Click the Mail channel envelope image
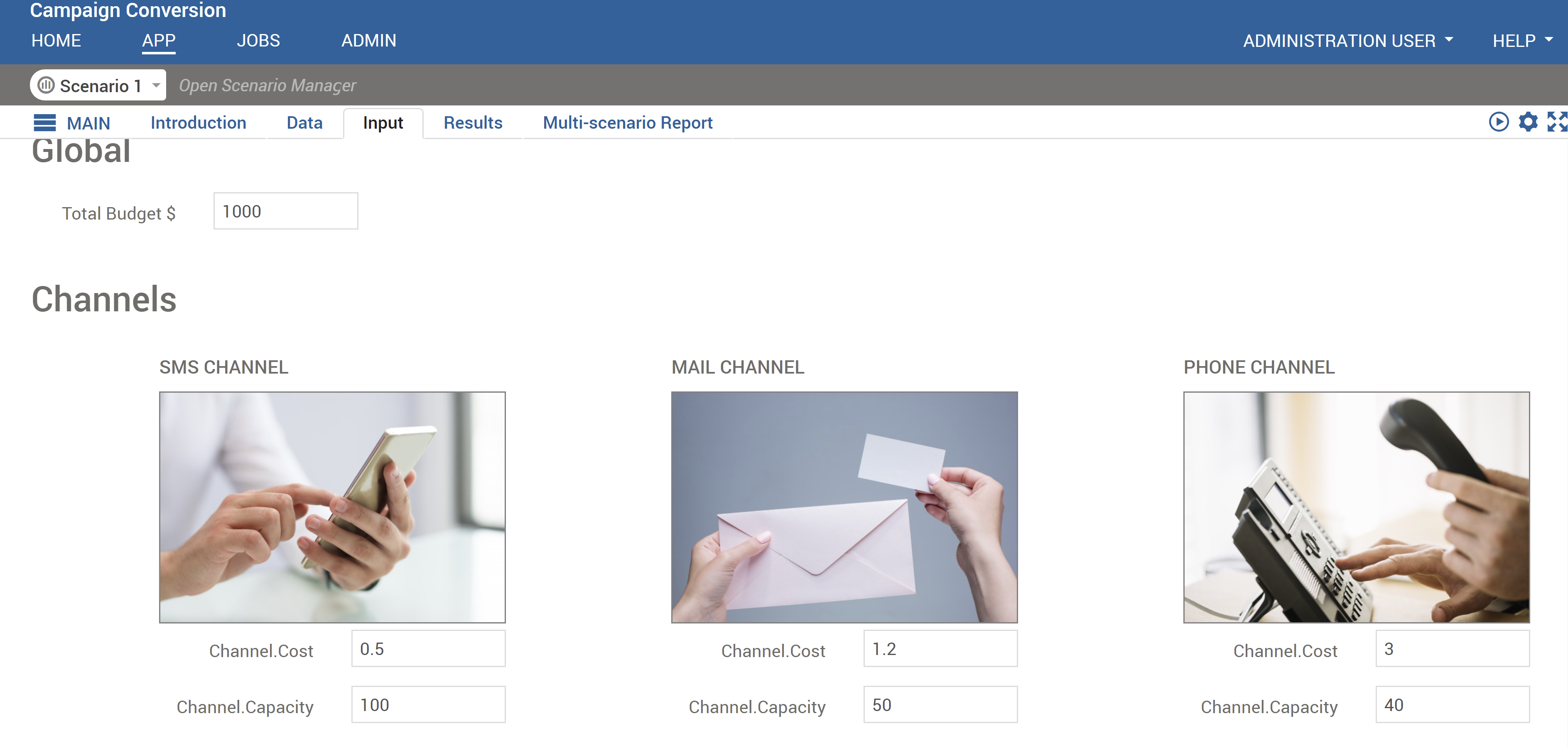This screenshot has width=1568, height=748. 844,507
